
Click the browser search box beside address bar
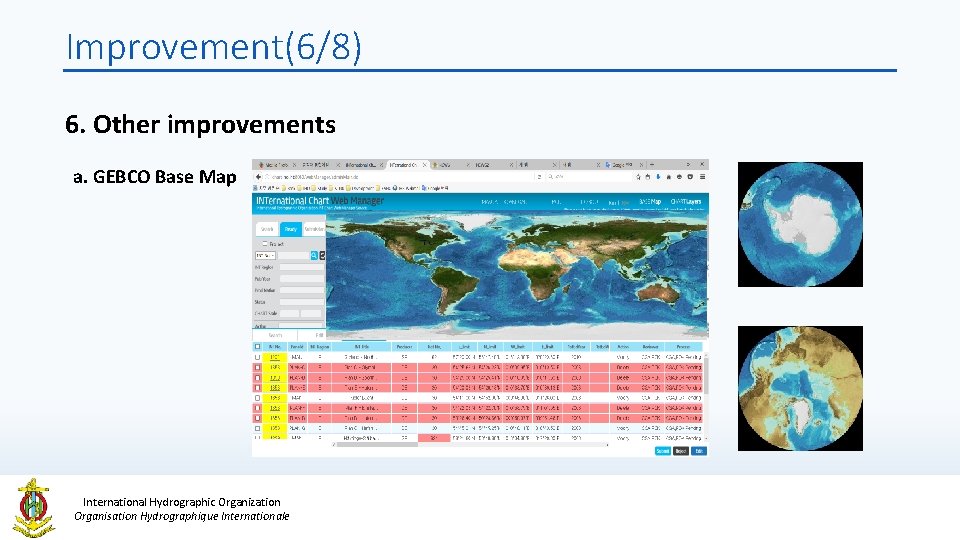588,177
